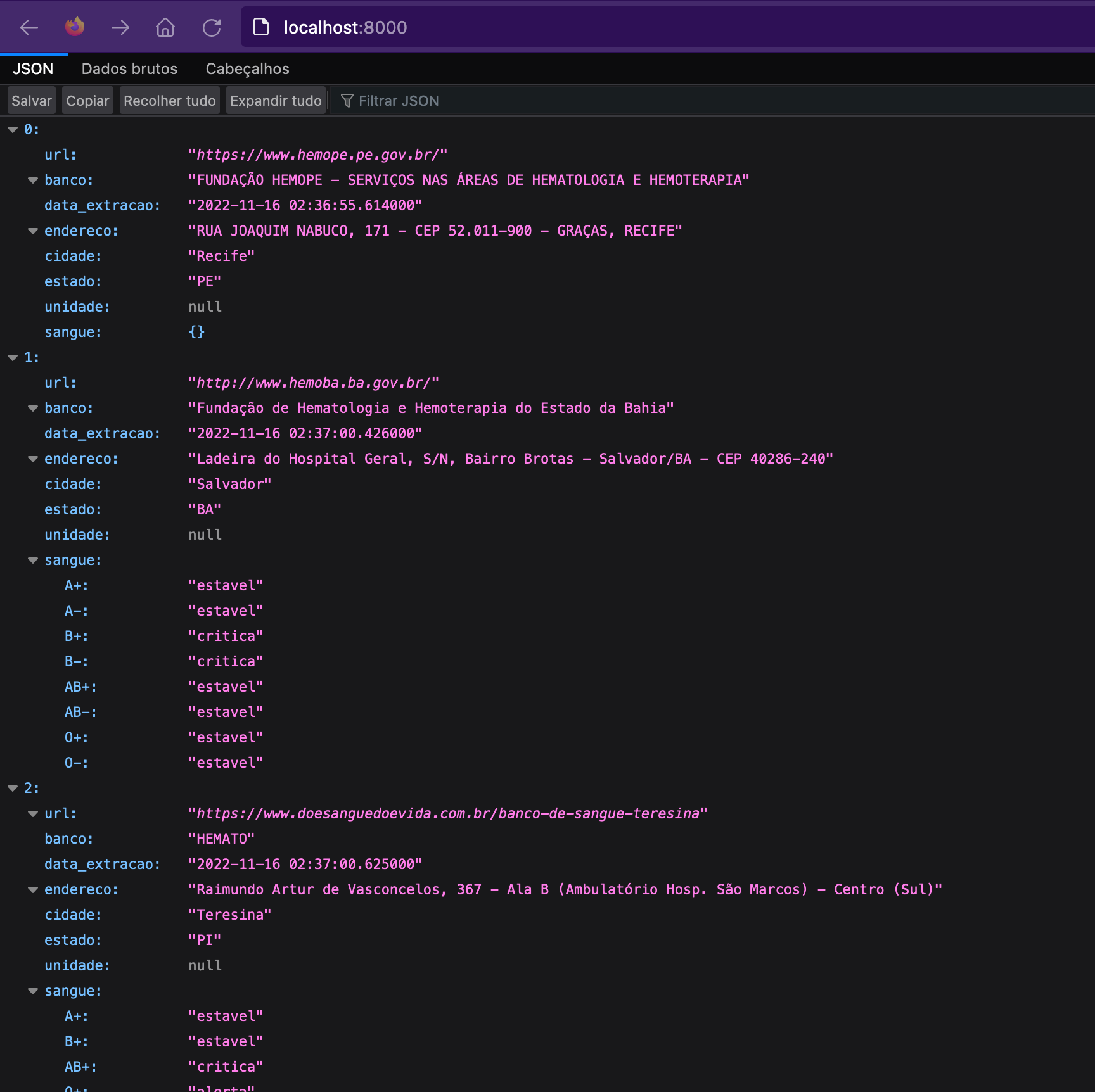Collapse sangue under the Teresina entry
This screenshot has height=1092, width=1095.
click(x=33, y=991)
